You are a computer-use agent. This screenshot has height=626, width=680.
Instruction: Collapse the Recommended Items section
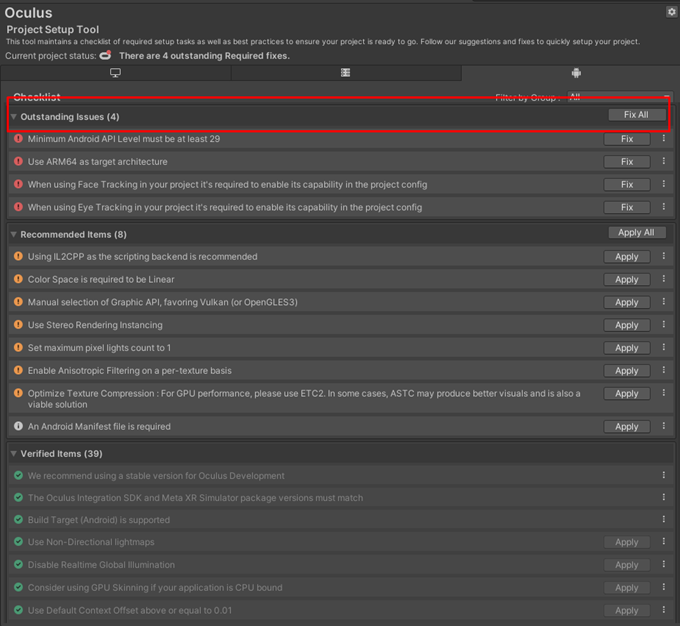tap(14, 235)
